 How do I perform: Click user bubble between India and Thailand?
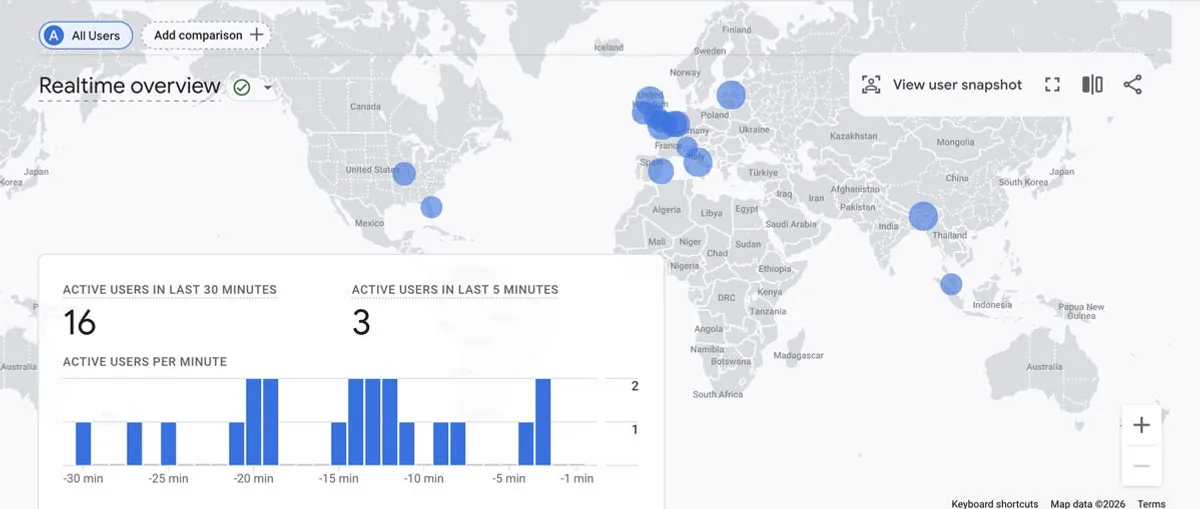923,216
